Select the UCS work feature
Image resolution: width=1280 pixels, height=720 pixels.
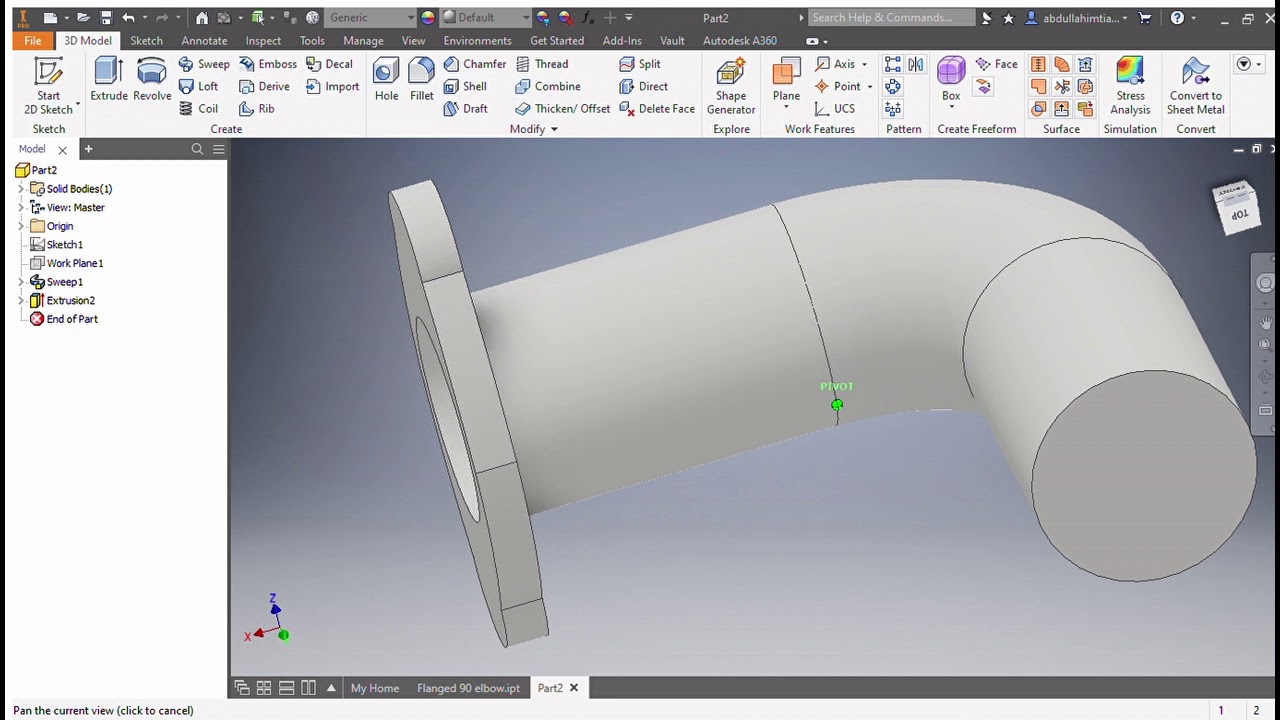(835, 108)
